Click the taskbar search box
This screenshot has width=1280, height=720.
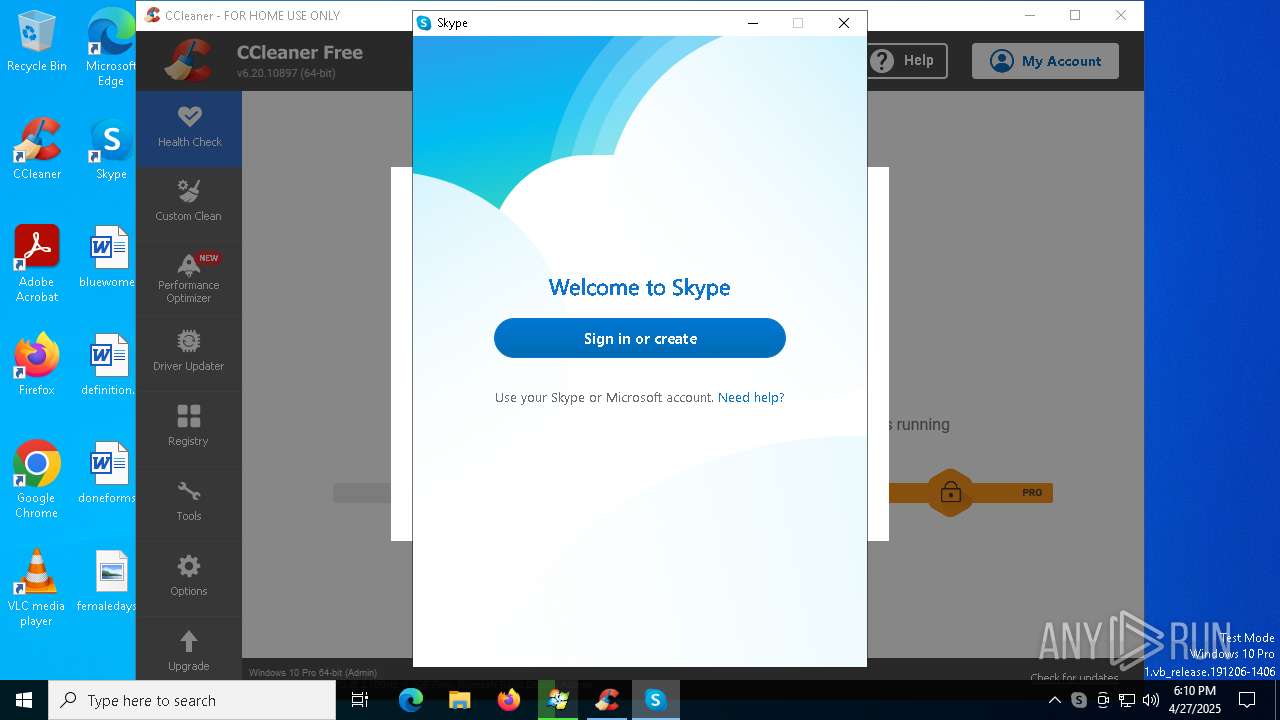pos(192,700)
